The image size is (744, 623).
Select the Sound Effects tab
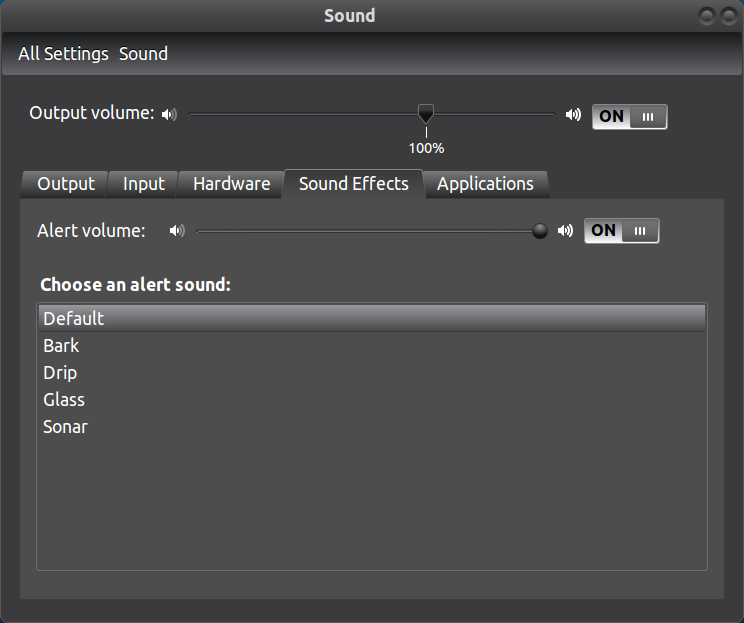pyautogui.click(x=353, y=184)
